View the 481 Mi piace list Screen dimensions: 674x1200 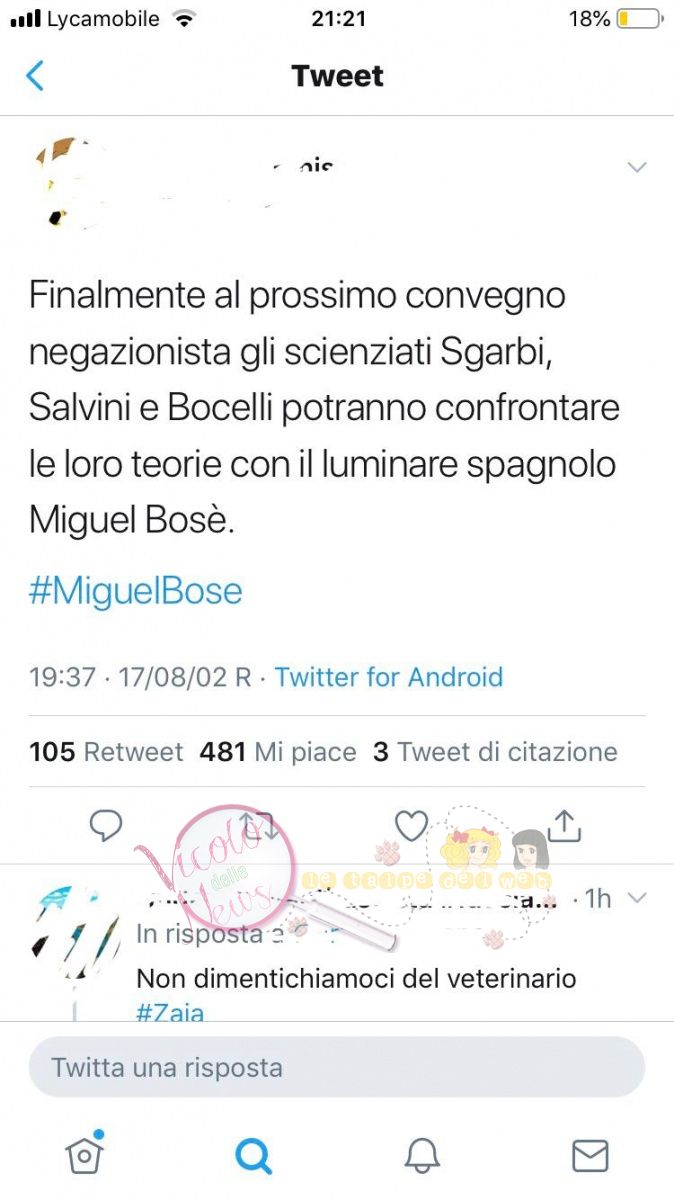coord(278,752)
